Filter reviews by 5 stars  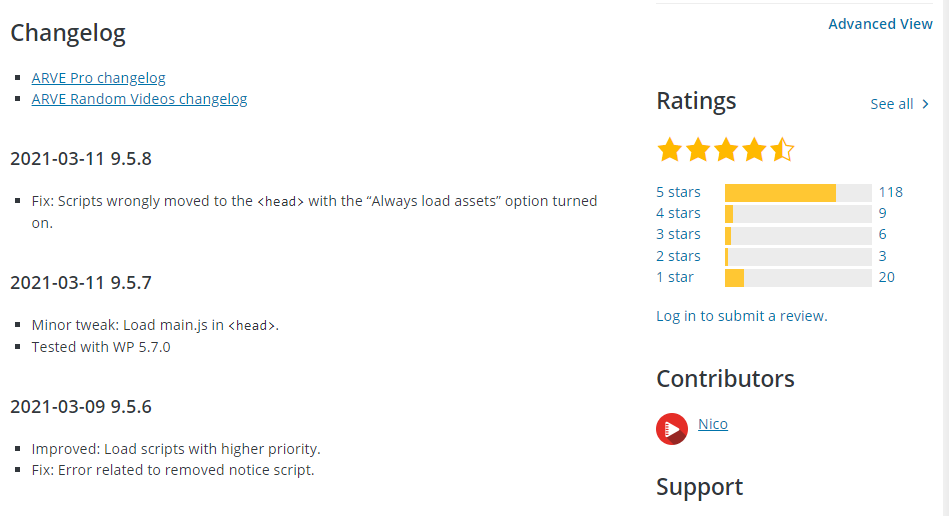click(x=678, y=192)
